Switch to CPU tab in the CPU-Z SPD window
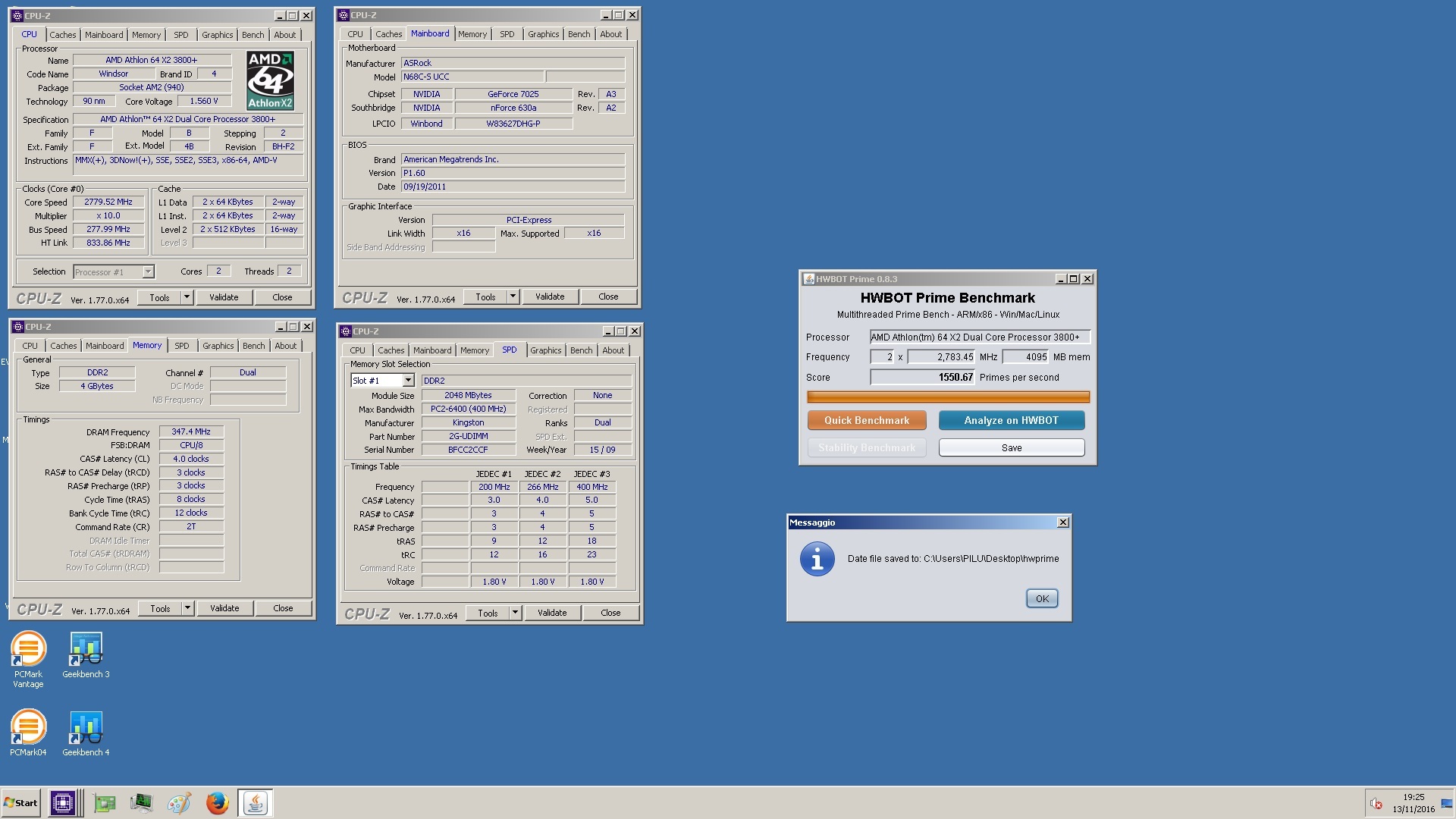Image resolution: width=1456 pixels, height=819 pixels. click(357, 350)
